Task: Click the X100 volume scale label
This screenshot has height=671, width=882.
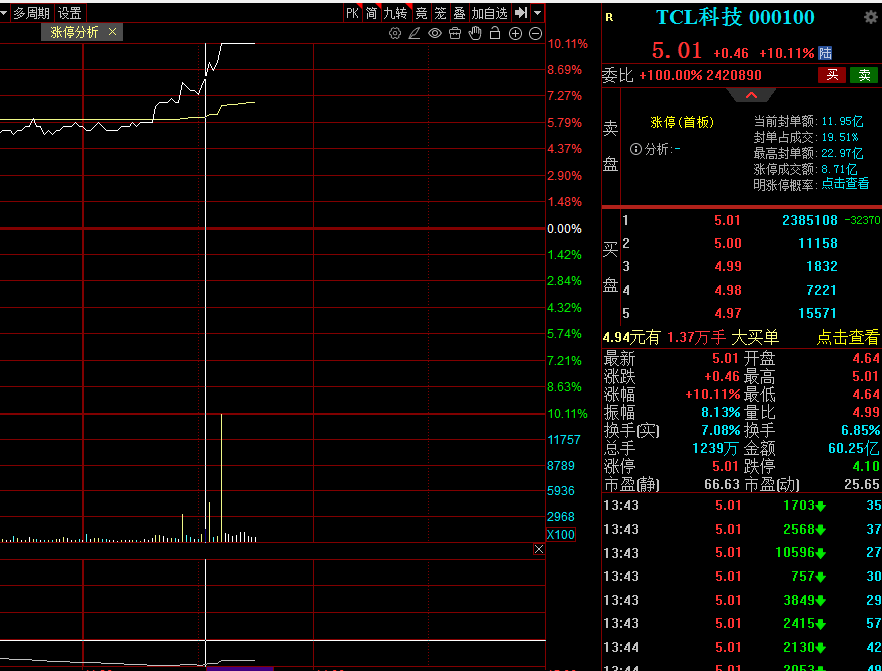Action: click(x=561, y=534)
